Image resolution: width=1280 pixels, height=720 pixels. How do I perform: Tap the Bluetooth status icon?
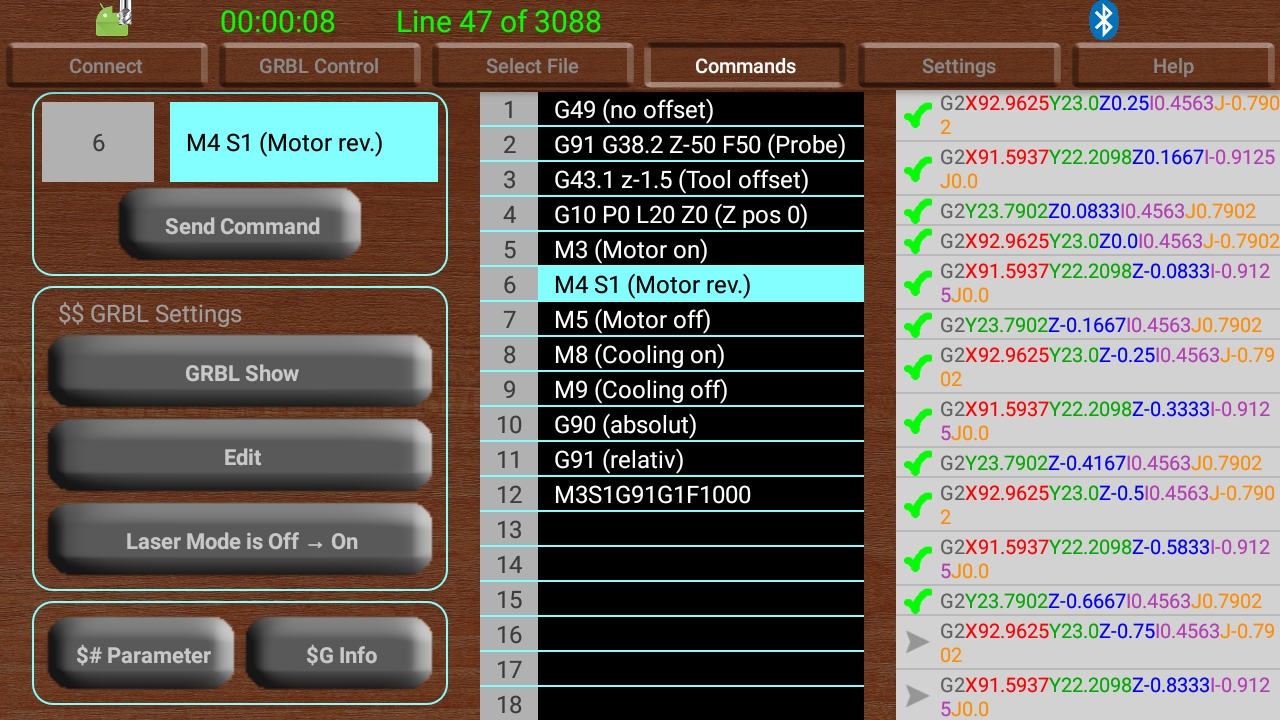point(1103,20)
